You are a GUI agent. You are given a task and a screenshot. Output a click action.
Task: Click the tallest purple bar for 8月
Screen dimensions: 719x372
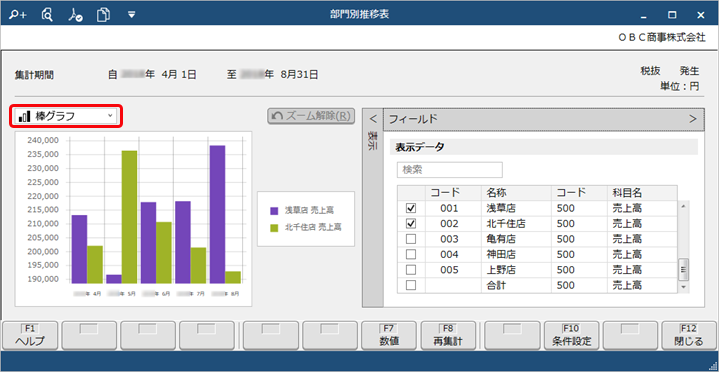(218, 214)
